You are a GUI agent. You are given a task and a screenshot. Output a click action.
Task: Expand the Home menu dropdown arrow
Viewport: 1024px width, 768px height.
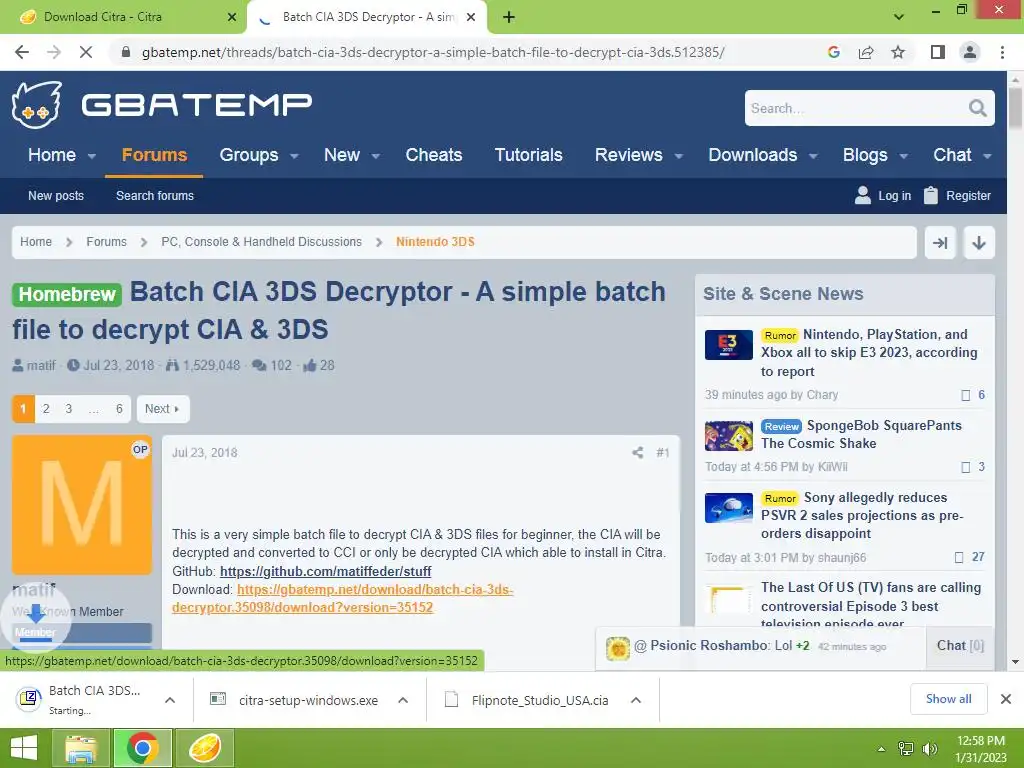click(x=92, y=156)
